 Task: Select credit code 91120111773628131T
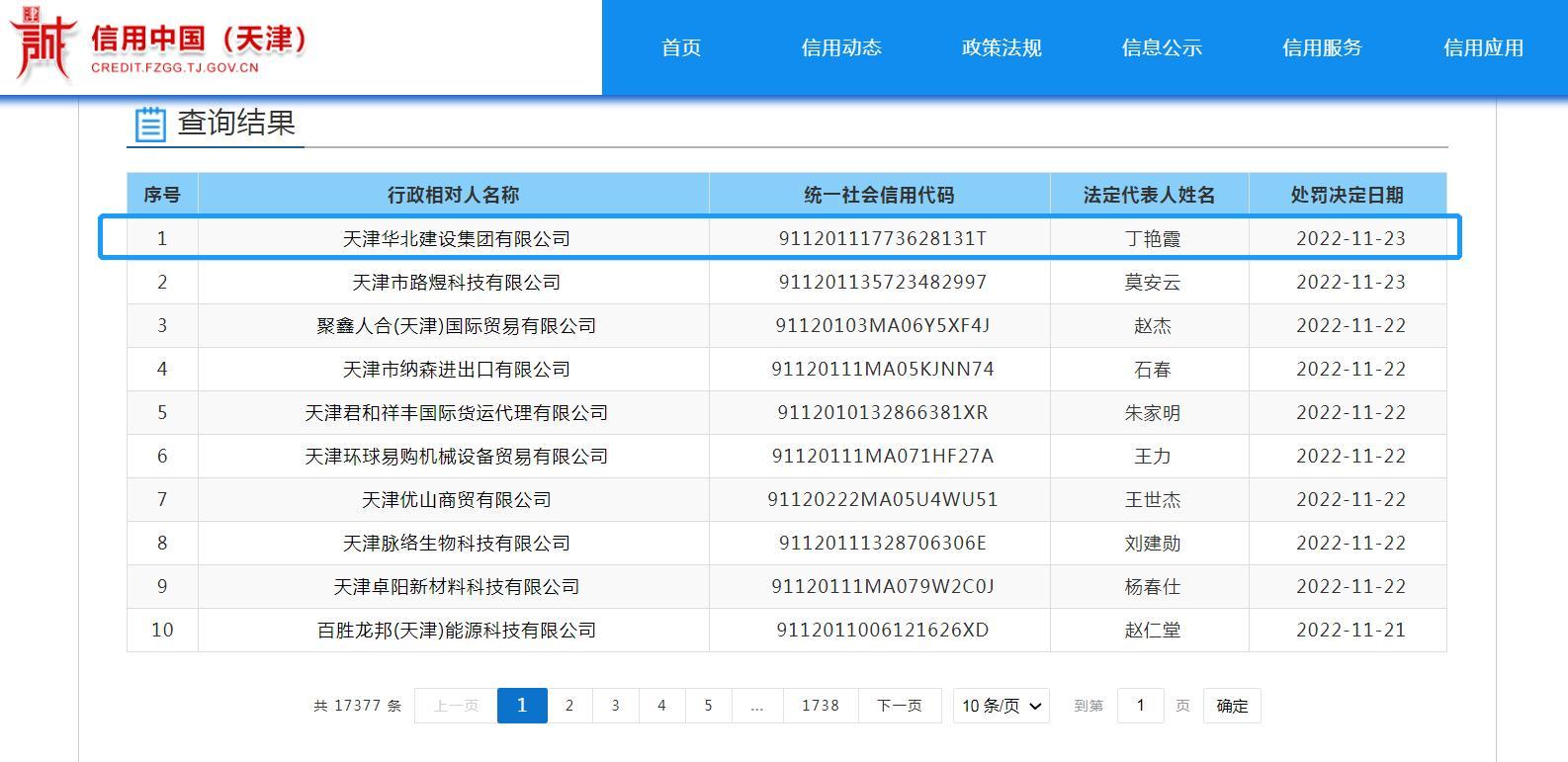pyautogui.click(x=883, y=238)
